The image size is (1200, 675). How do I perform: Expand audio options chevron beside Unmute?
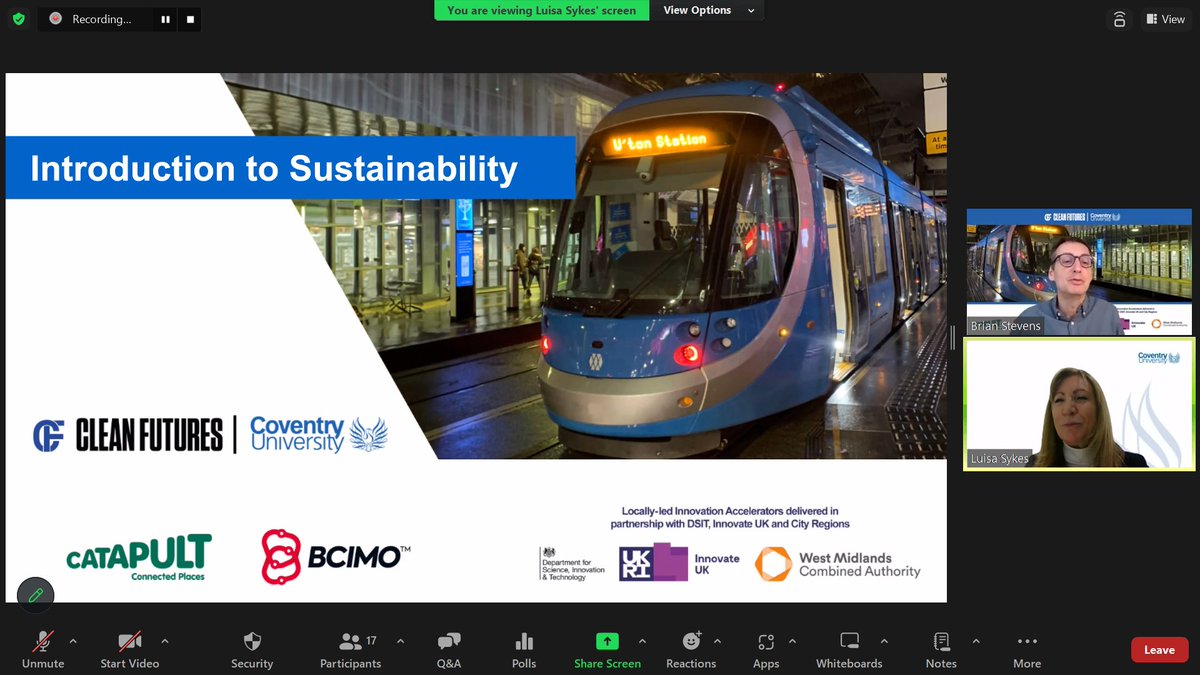pyautogui.click(x=72, y=641)
